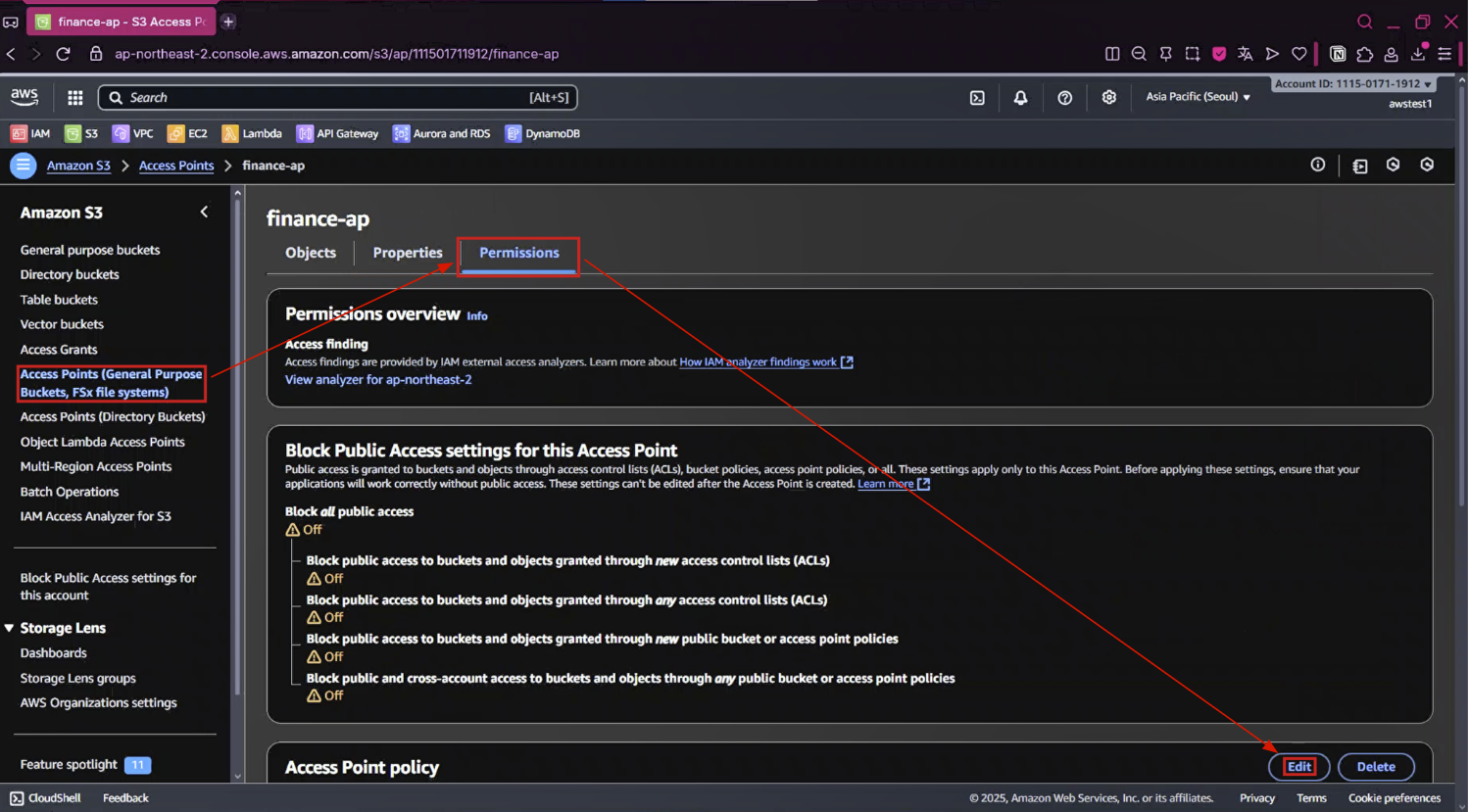Open Cookie preferences in the footer
The image size is (1469, 812).
[x=1395, y=798]
